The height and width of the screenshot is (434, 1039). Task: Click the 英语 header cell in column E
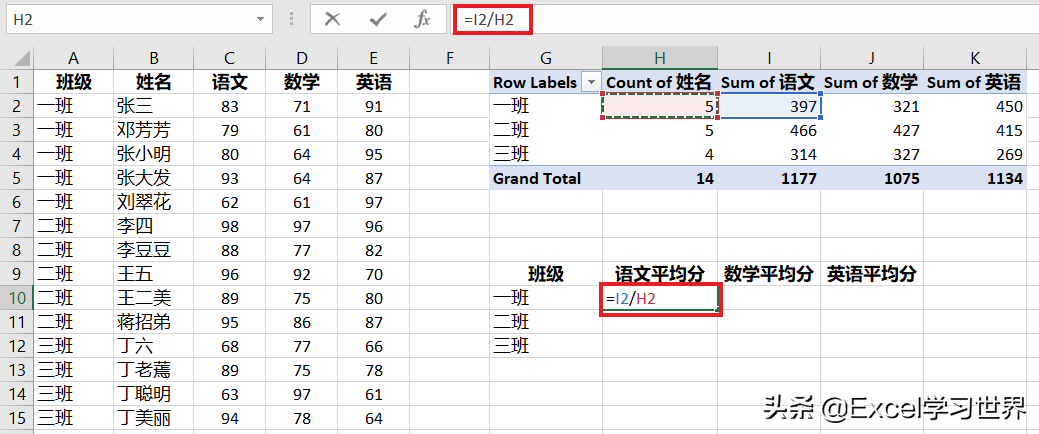[x=374, y=82]
